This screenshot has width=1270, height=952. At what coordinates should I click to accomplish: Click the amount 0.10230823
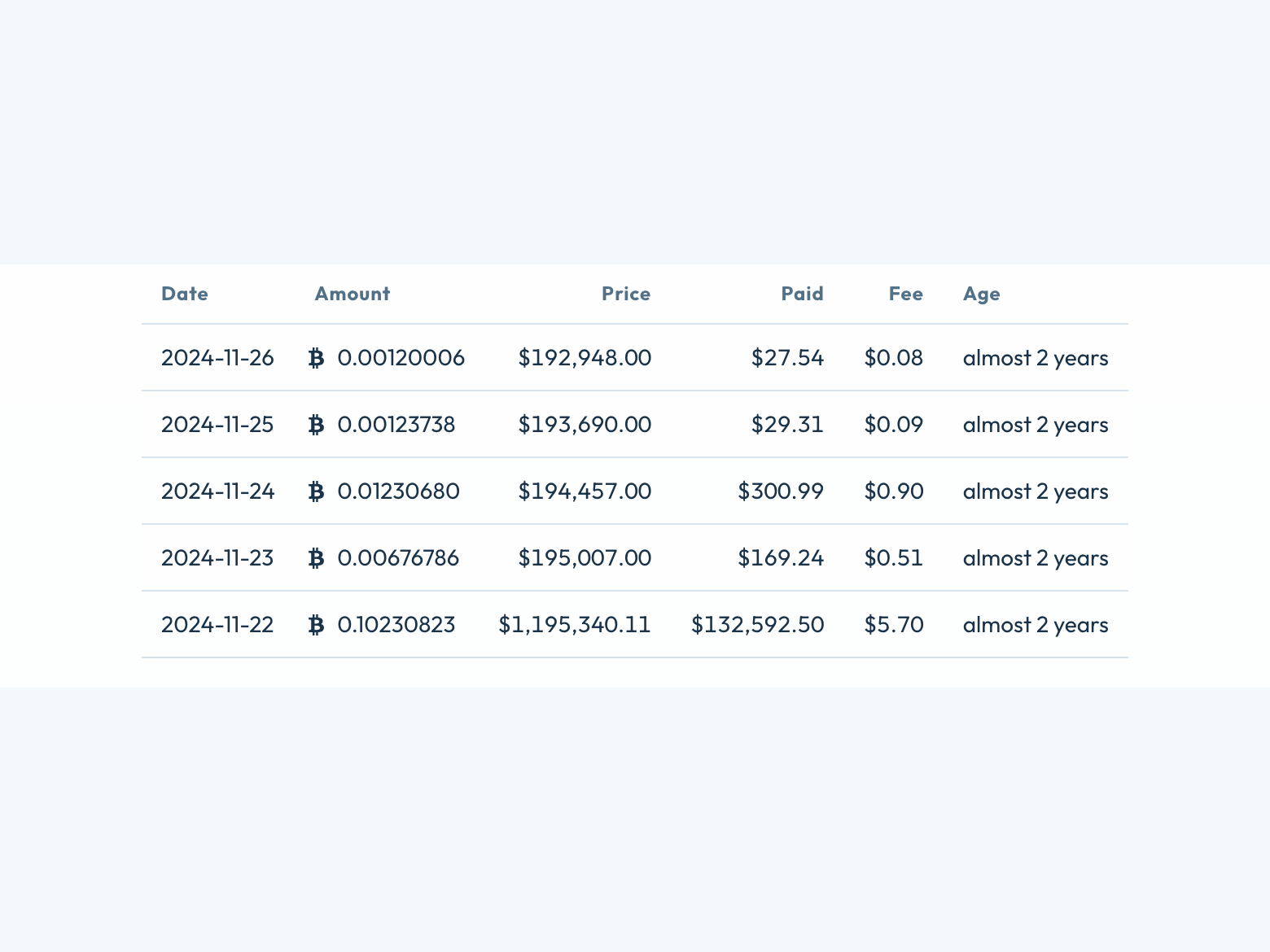[396, 625]
